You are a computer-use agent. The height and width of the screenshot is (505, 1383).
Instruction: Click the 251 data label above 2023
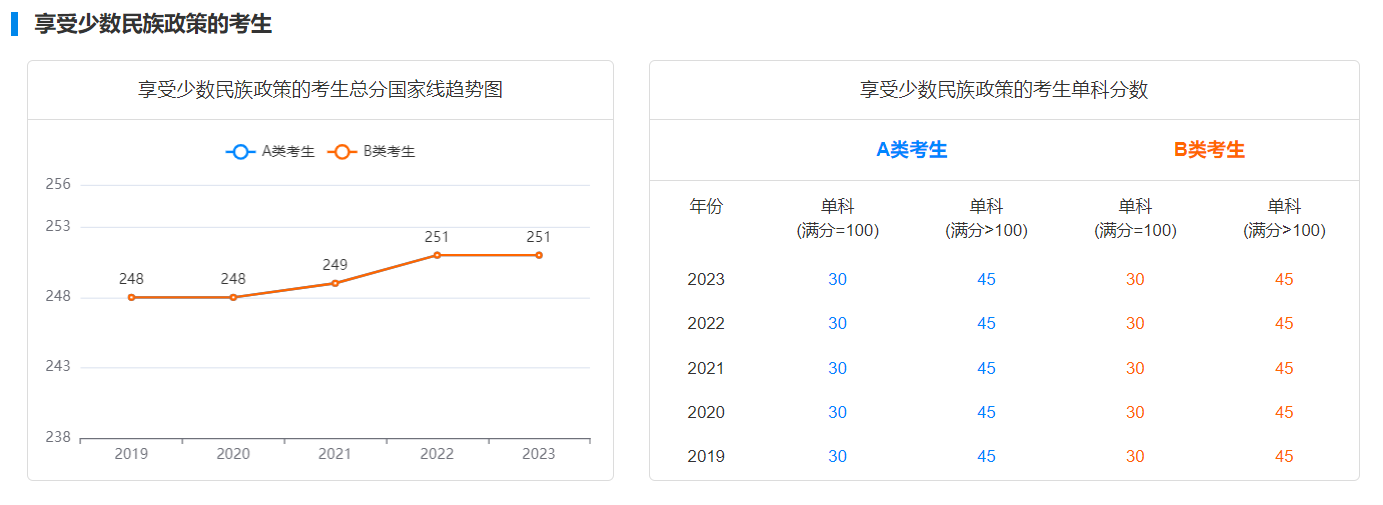pos(539,237)
